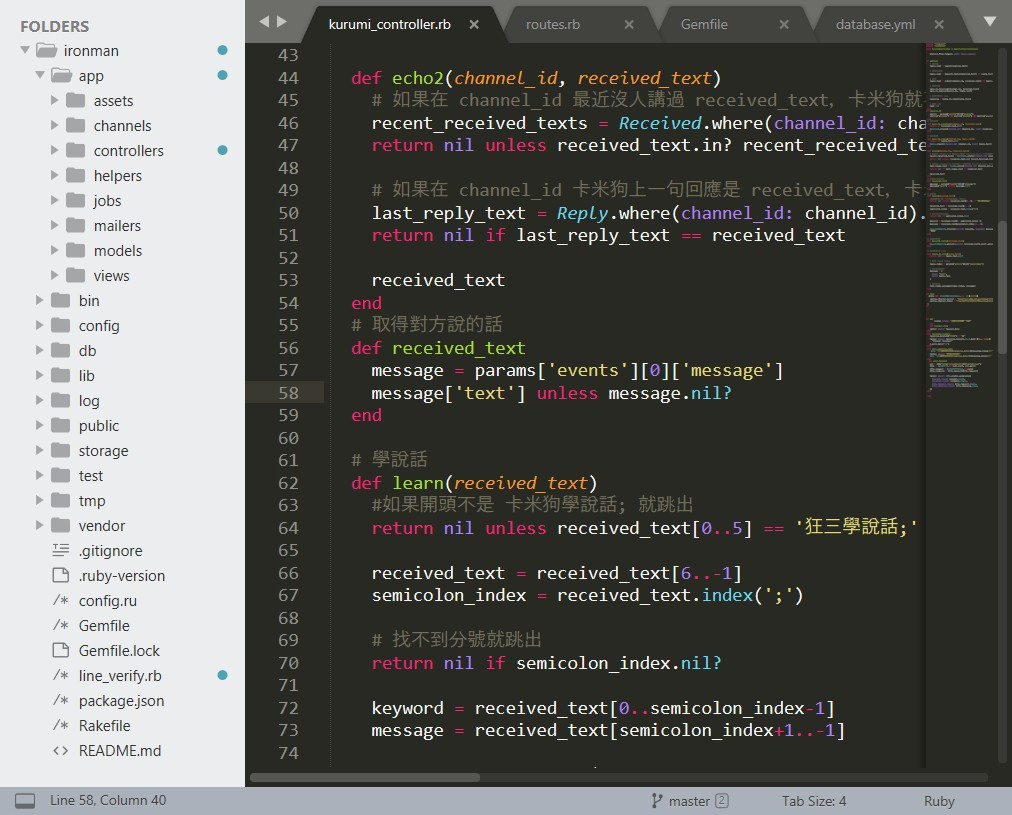Change the Ruby syntax selector

[x=938, y=801]
